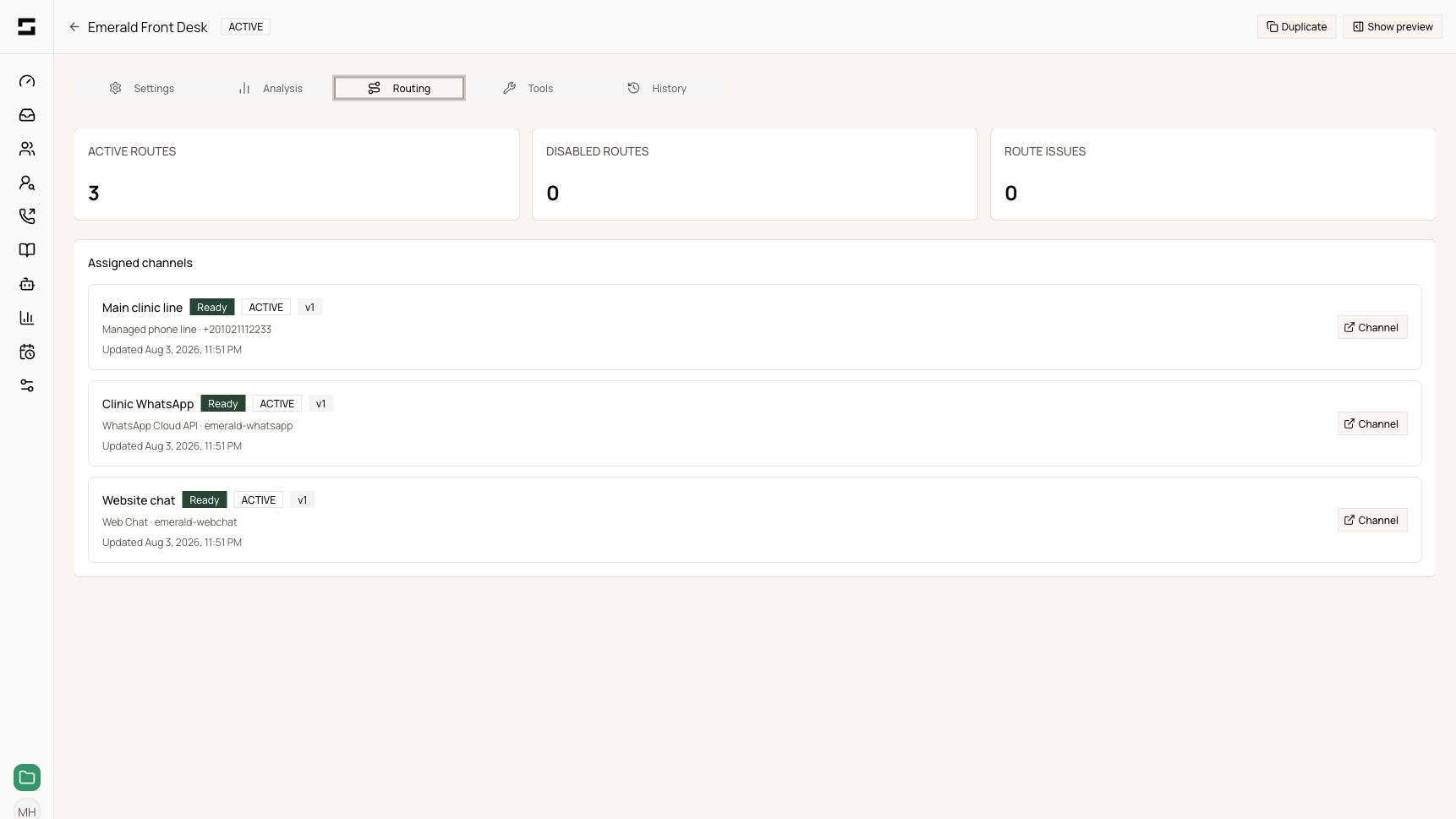Click the ACTIVE ROUTES card
Image resolution: width=1456 pixels, height=819 pixels.
pyautogui.click(x=297, y=174)
